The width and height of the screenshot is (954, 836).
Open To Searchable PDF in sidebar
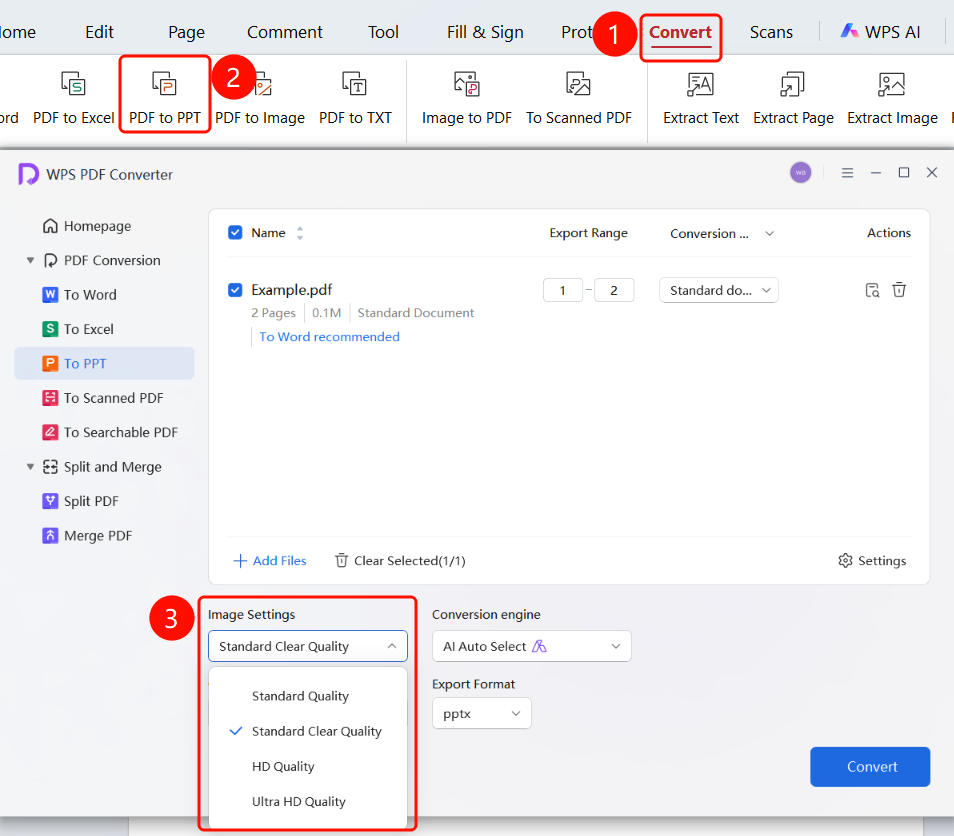(x=110, y=433)
